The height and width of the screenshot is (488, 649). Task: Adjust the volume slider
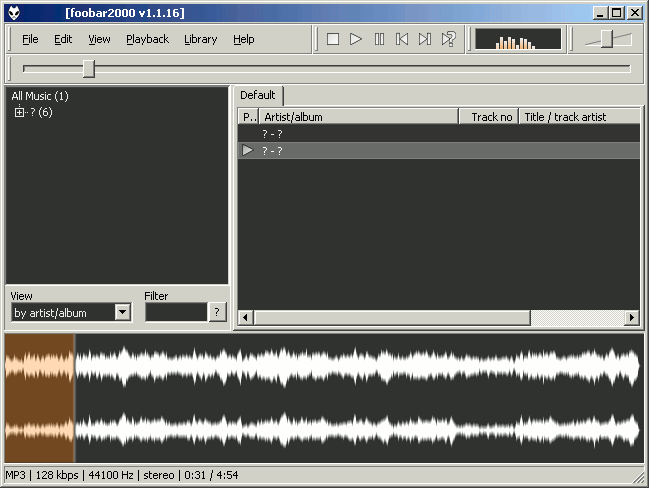pos(607,38)
